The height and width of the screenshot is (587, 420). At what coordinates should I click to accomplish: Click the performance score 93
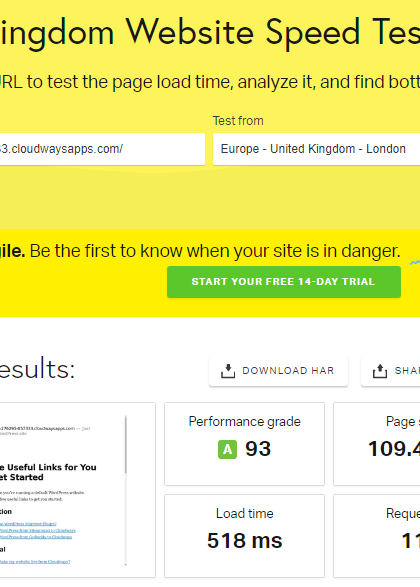click(x=258, y=449)
